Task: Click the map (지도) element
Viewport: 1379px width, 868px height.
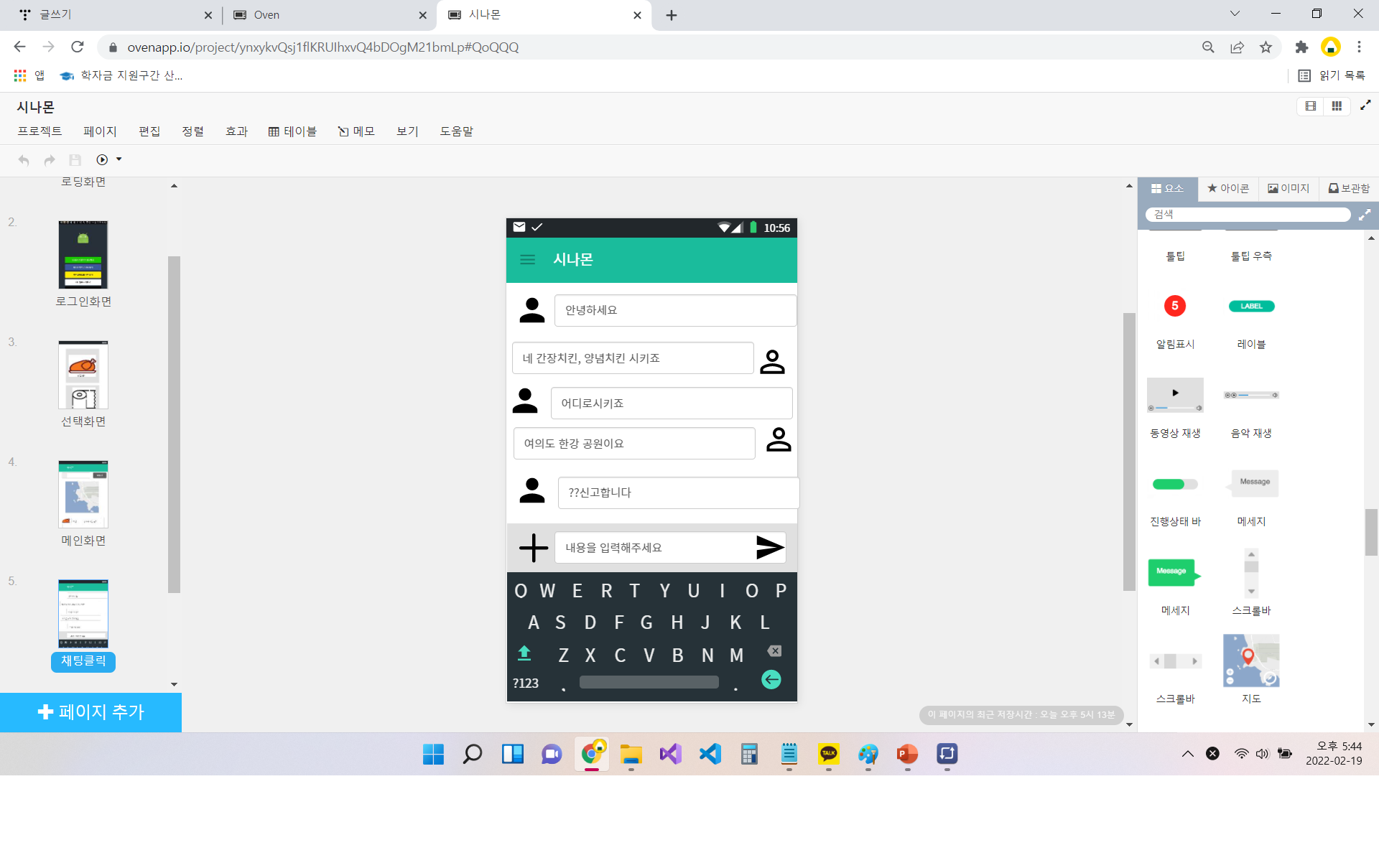Action: (1250, 661)
